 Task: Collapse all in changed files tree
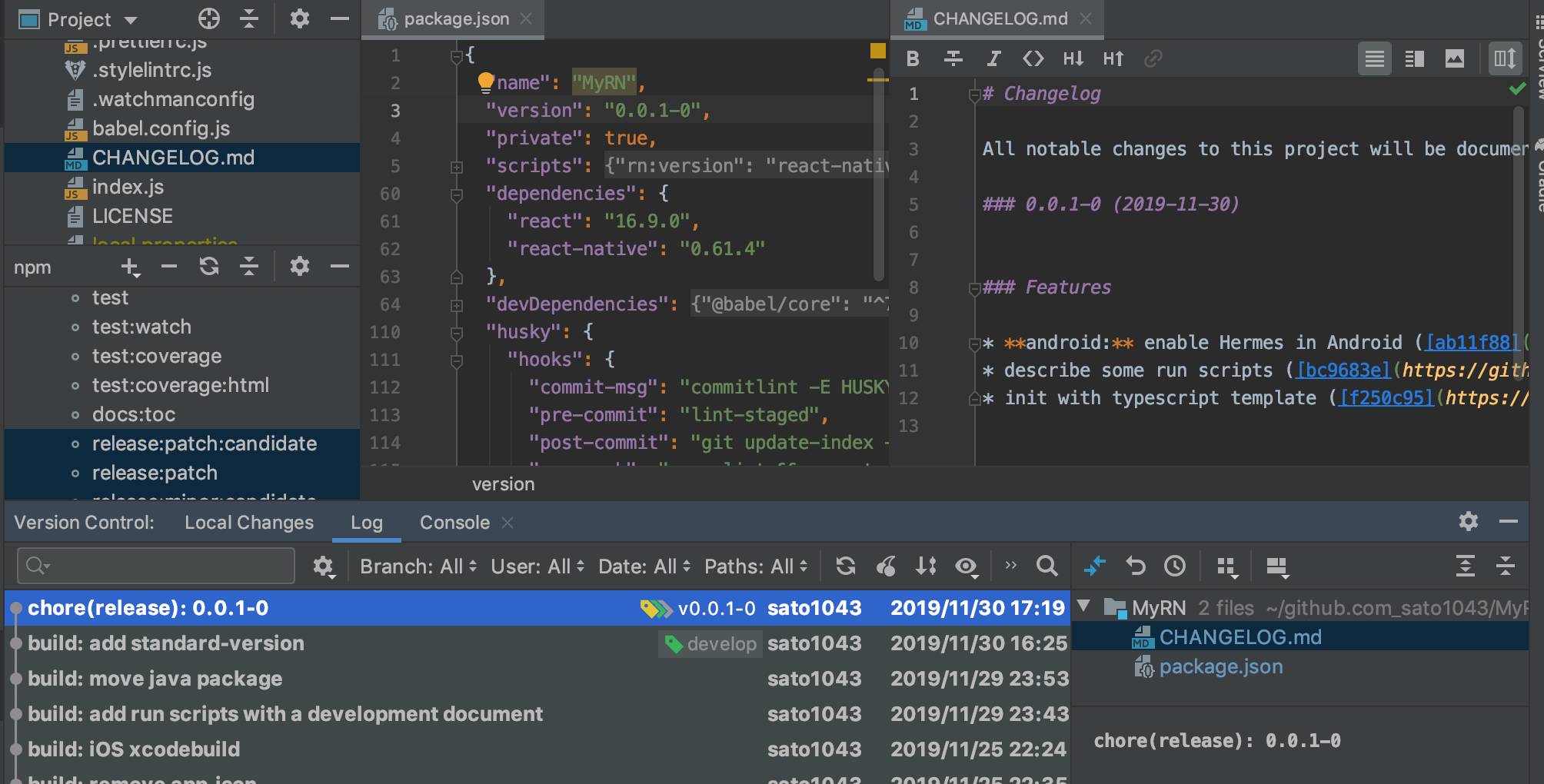point(1506,566)
